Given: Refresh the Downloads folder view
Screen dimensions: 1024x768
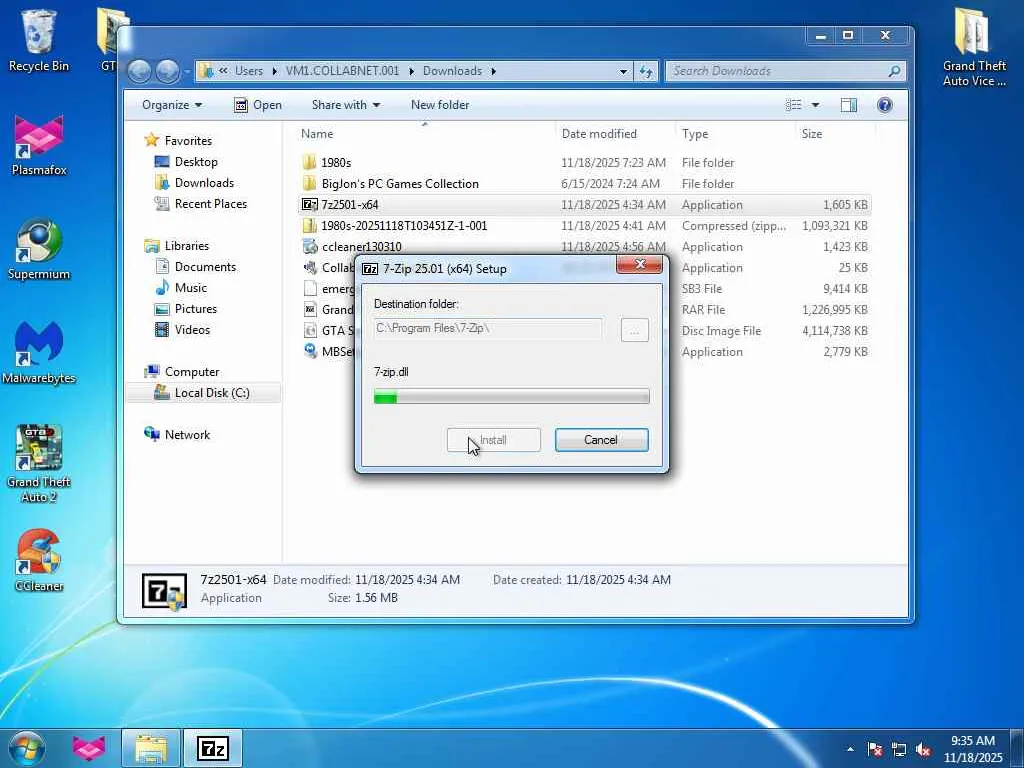Looking at the screenshot, I should (x=646, y=71).
